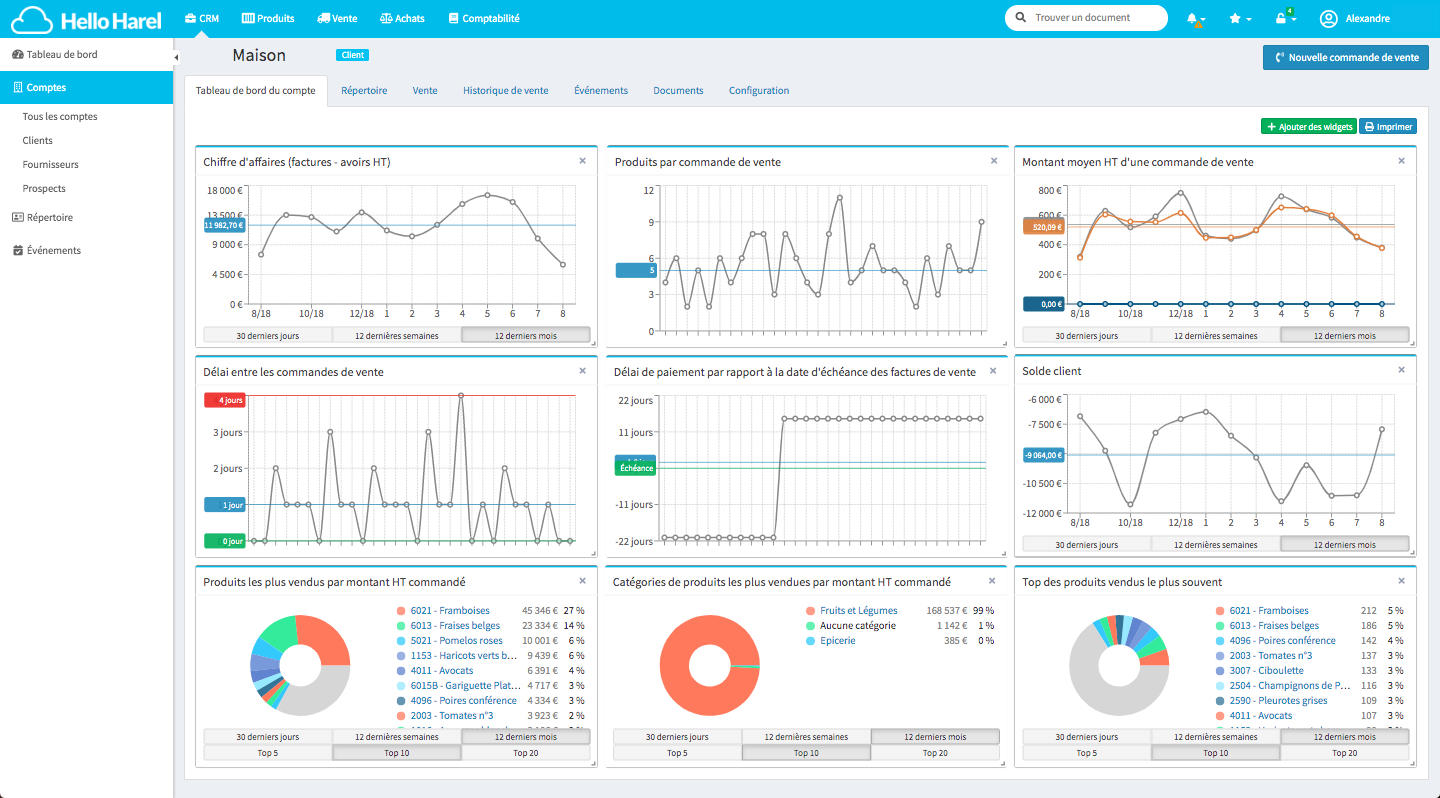1440x798 pixels.
Task: Click the Échéance green marker label
Action: pos(636,468)
